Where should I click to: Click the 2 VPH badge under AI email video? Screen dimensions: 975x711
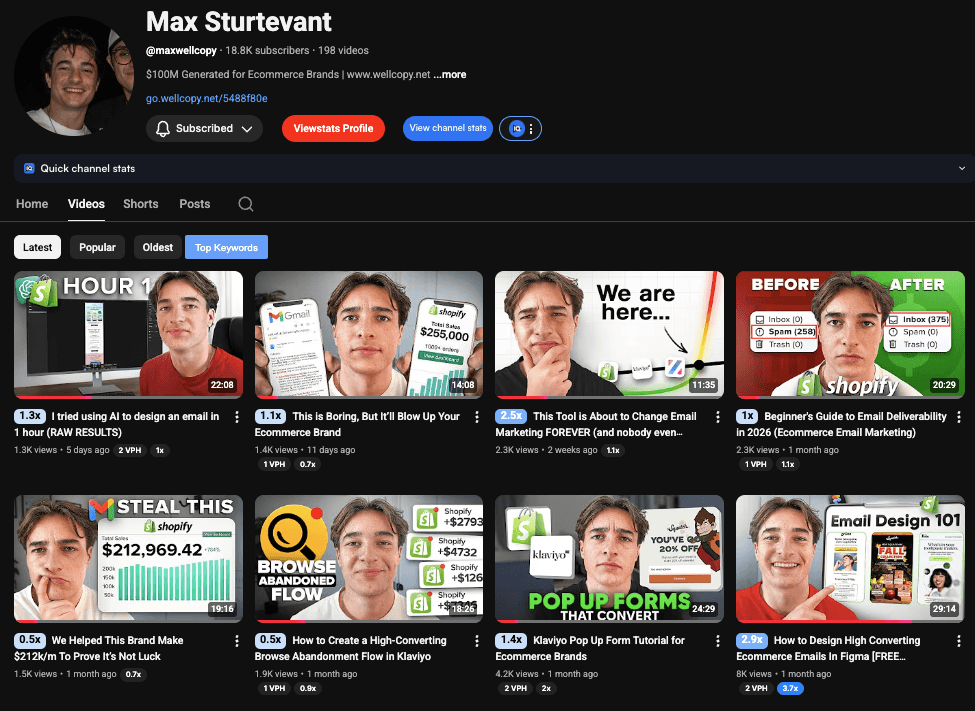tap(129, 450)
